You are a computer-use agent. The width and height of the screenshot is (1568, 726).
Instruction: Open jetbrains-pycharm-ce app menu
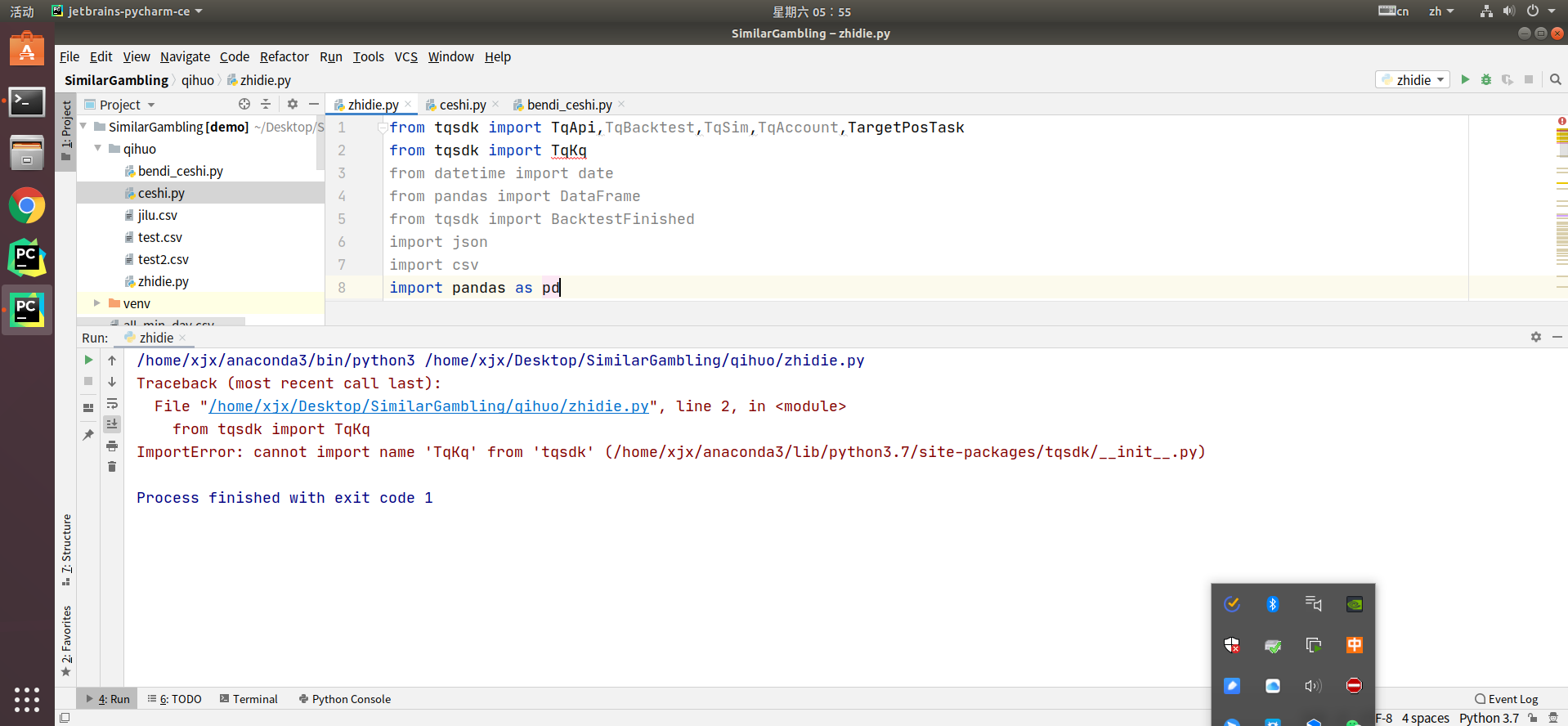127,11
